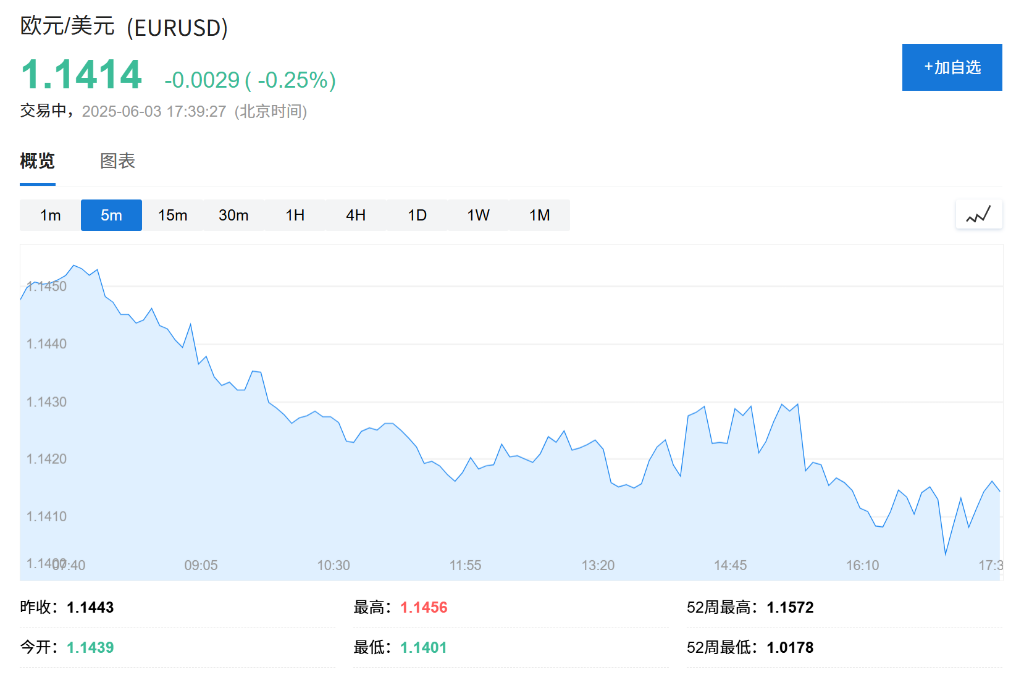Select the 30m interval option

click(x=234, y=215)
